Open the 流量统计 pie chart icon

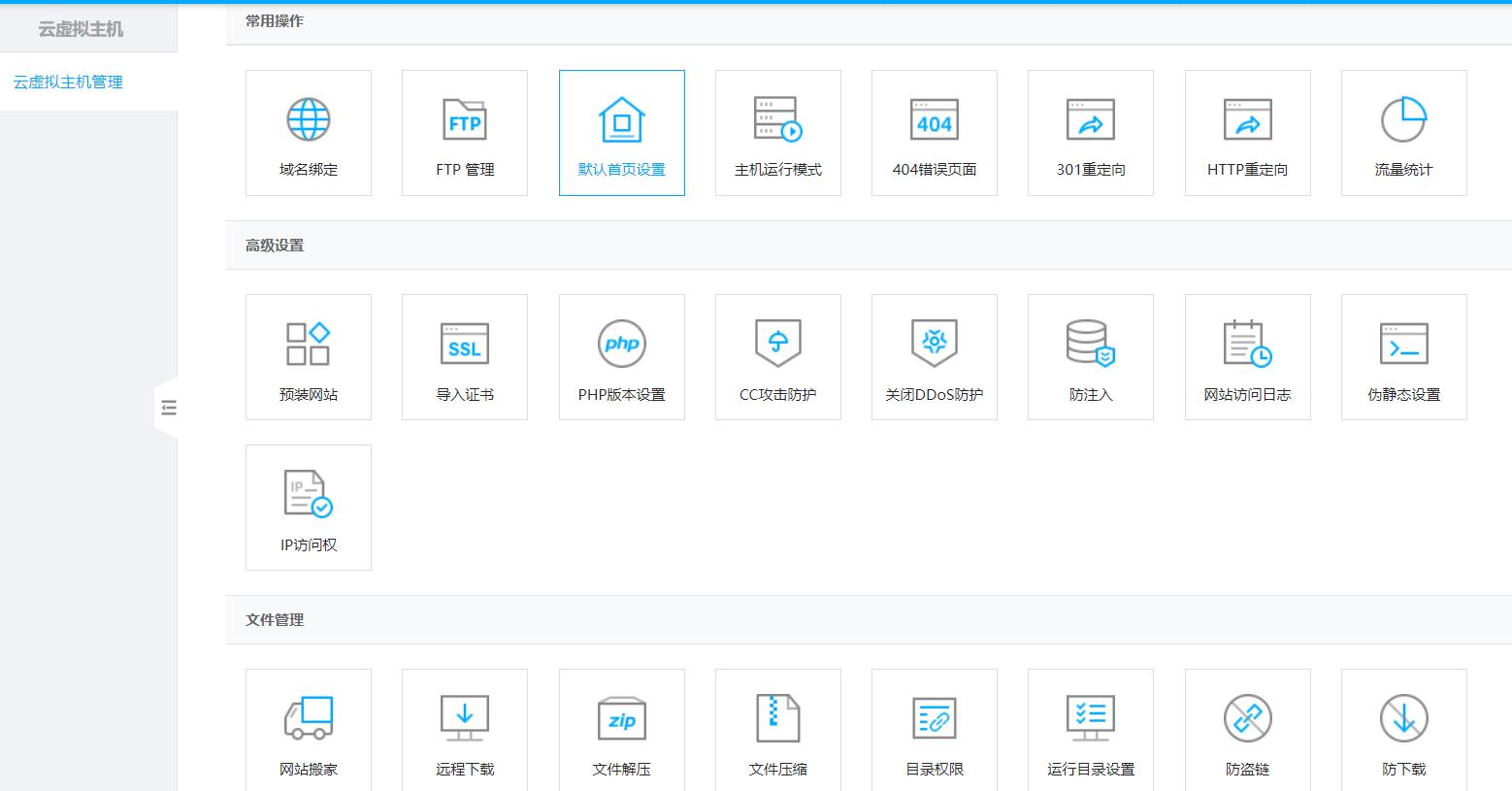click(1403, 120)
